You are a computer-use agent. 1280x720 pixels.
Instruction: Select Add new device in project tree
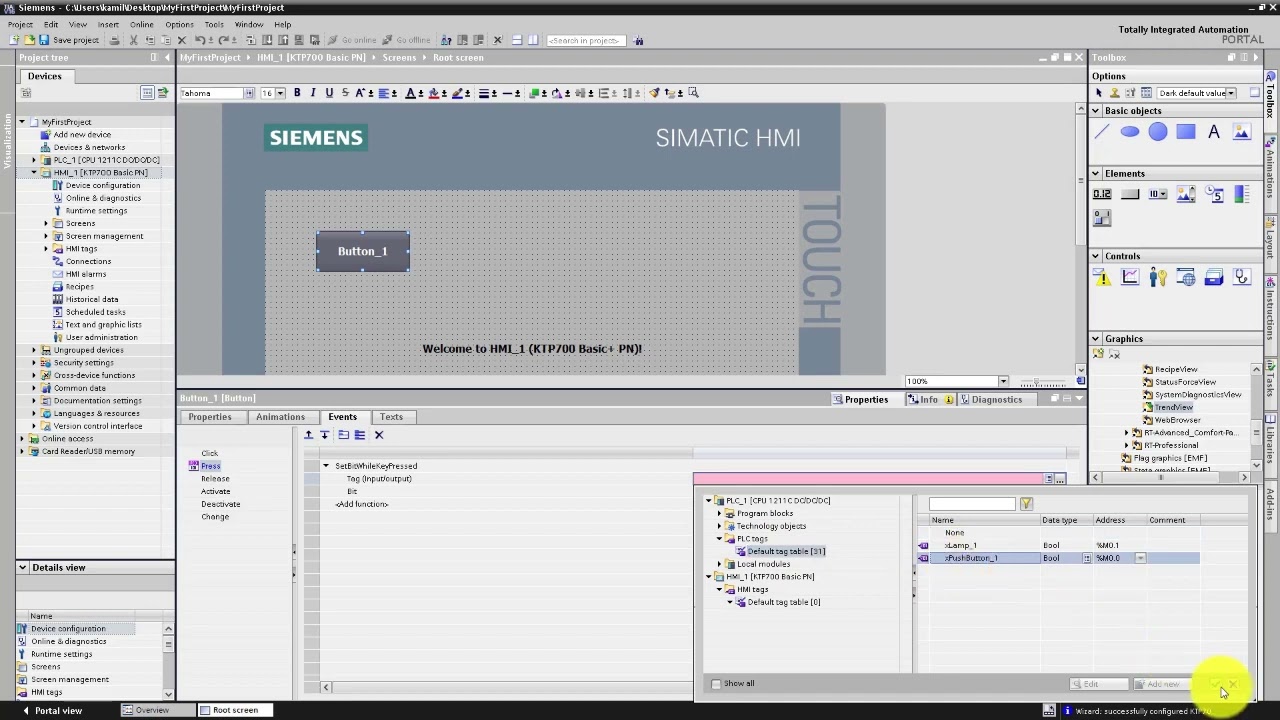pos(82,135)
